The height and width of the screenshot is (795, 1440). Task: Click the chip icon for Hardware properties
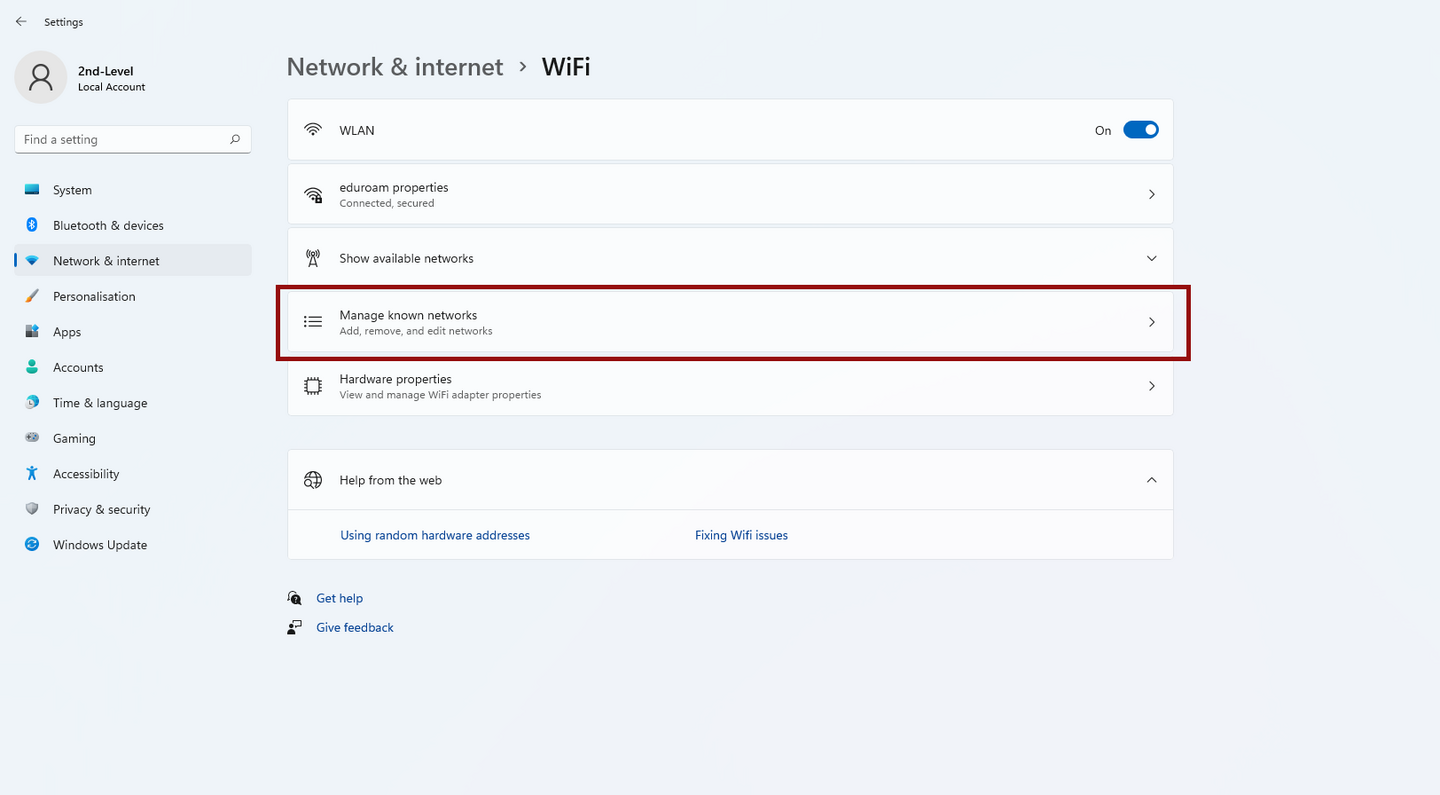[313, 386]
